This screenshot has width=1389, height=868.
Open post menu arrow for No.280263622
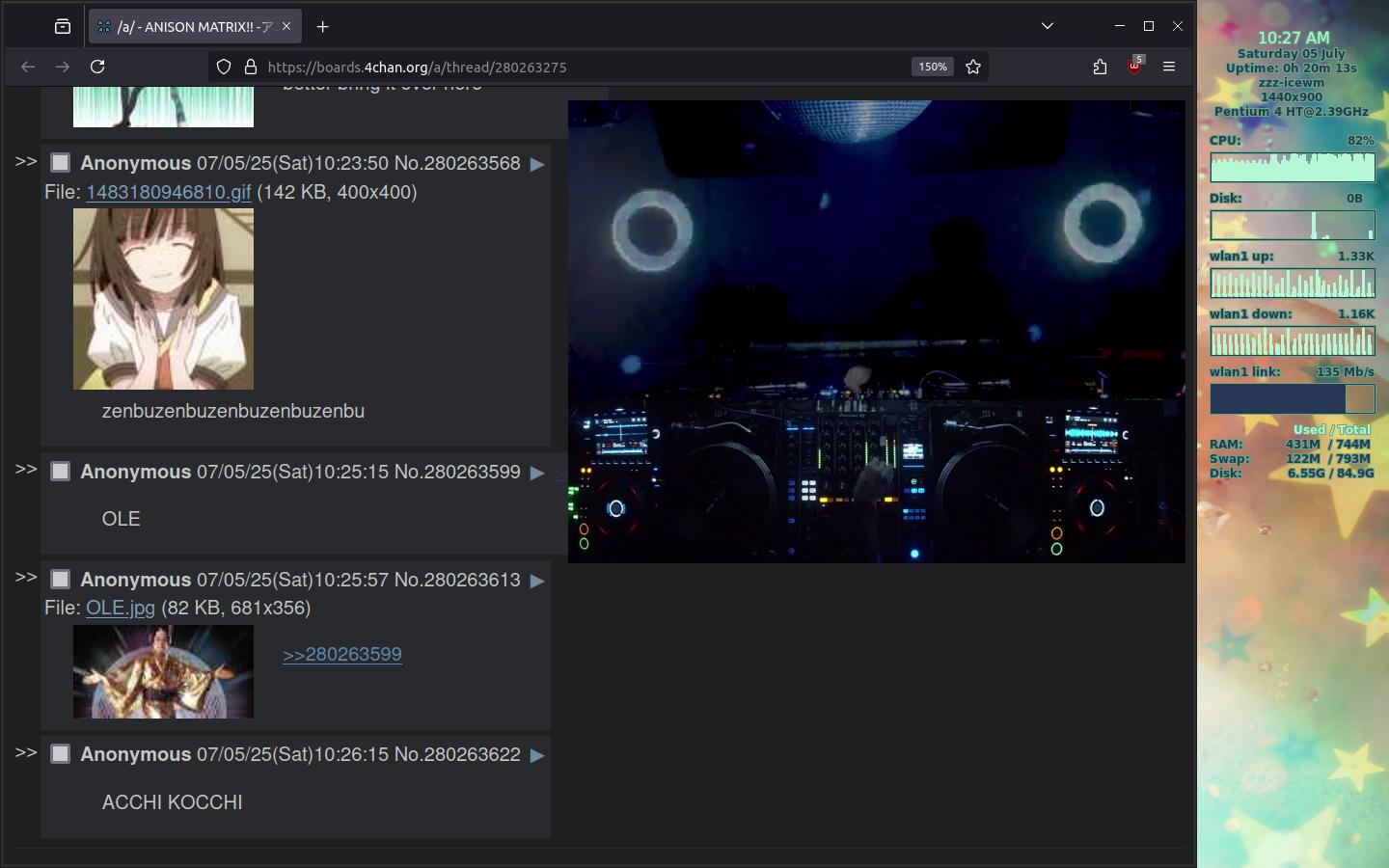pyautogui.click(x=537, y=755)
